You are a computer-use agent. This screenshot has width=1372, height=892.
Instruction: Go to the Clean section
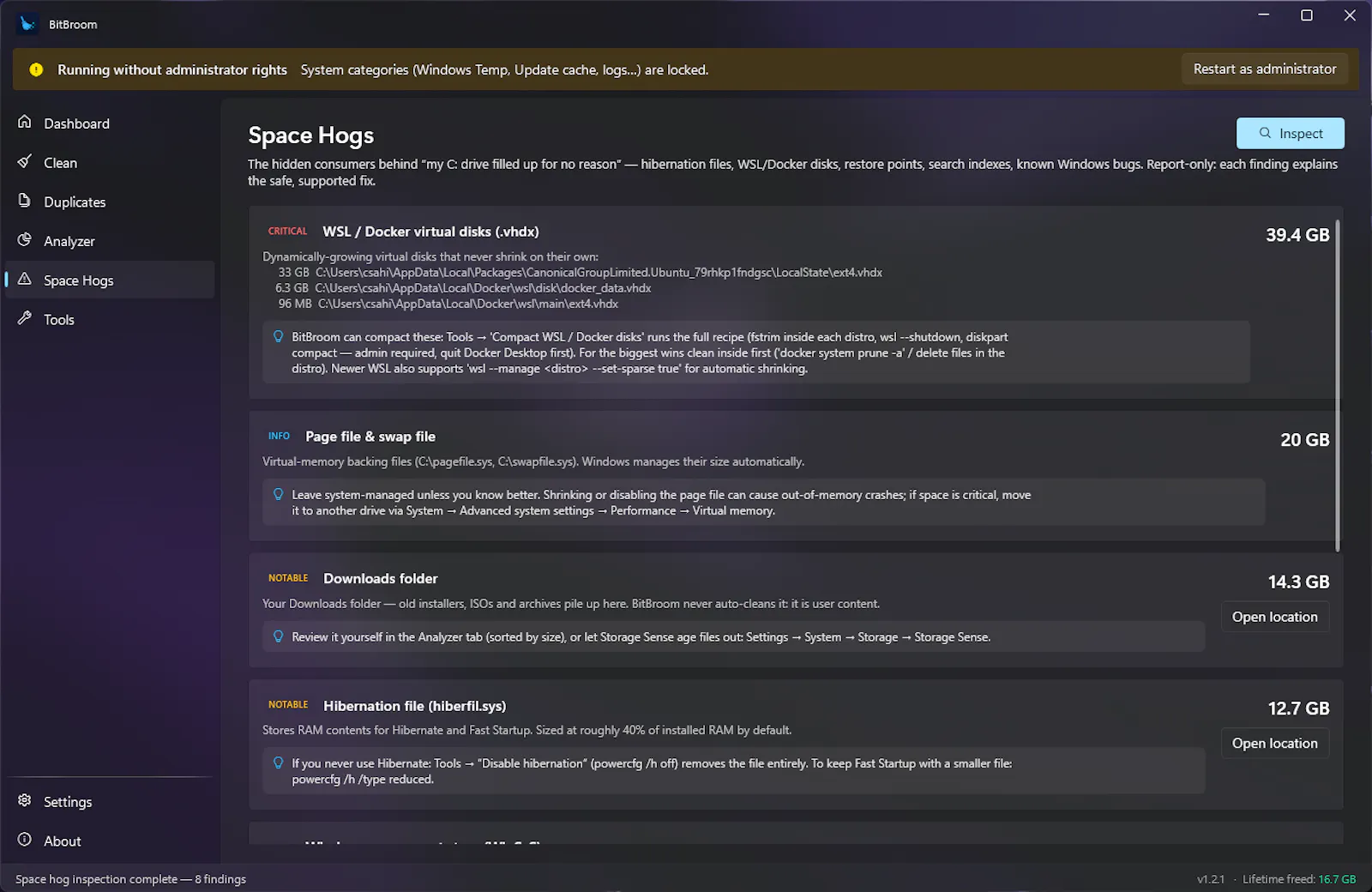110,162
